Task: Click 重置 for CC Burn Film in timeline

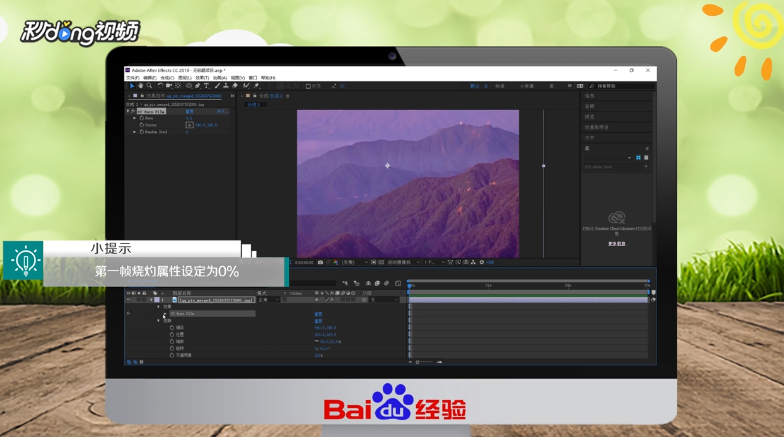Action: 318,314
